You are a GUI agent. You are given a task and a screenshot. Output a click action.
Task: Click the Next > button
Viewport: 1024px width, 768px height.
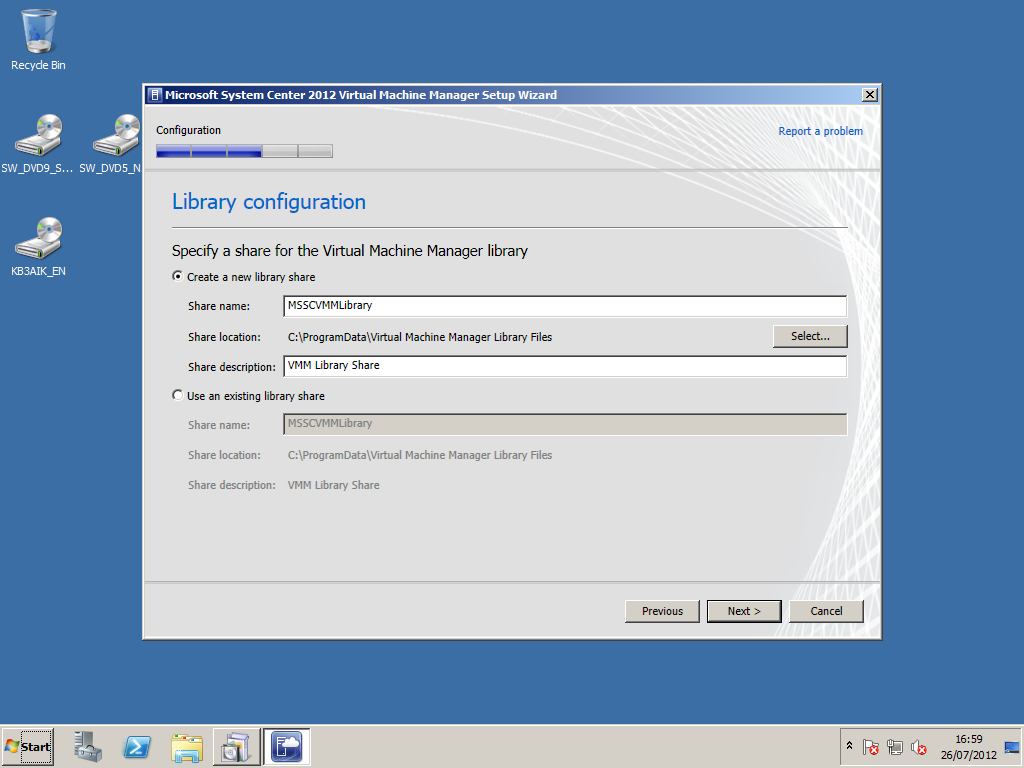[x=744, y=611]
